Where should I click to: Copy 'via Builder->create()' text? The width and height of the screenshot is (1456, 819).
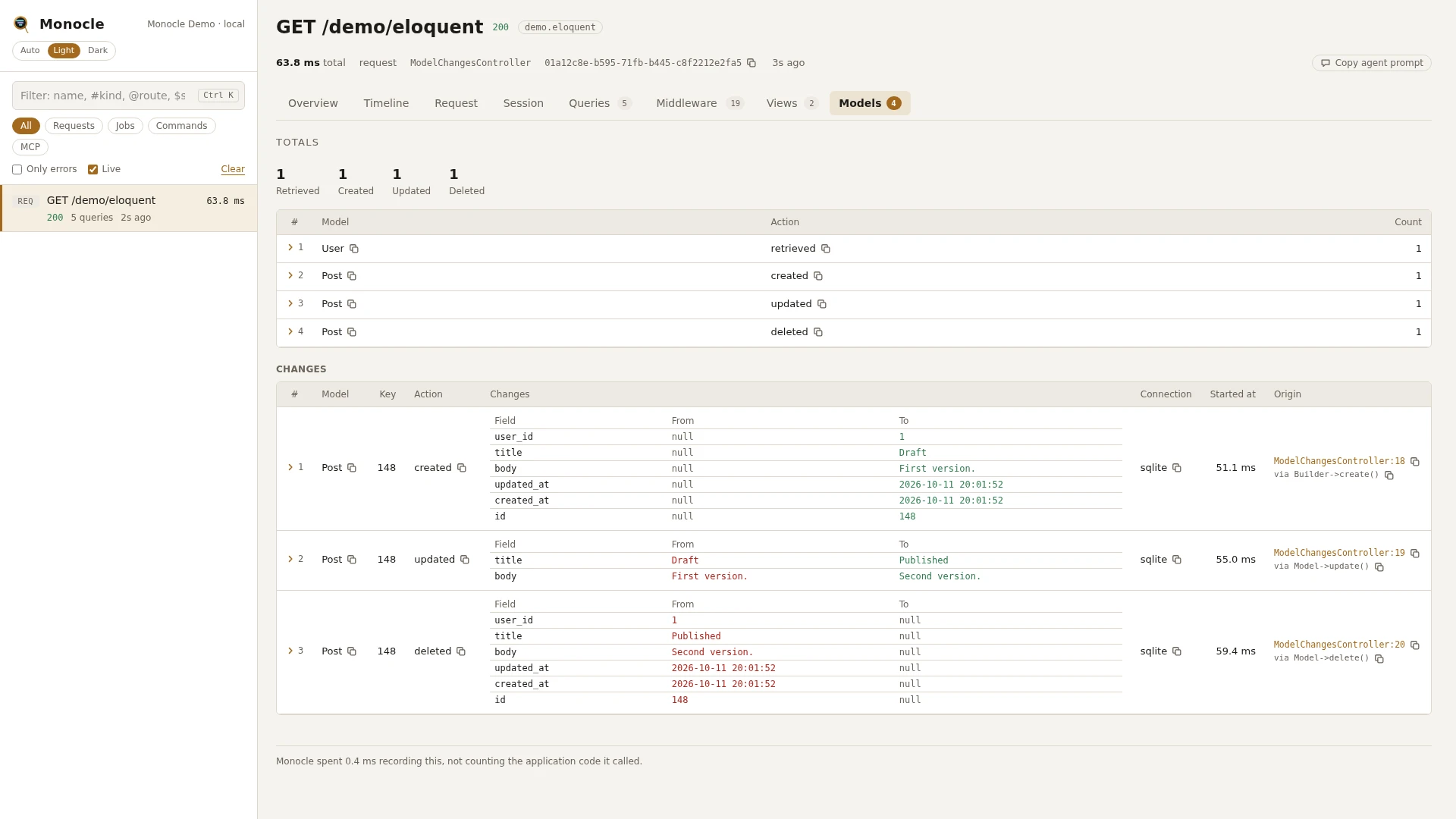click(x=1389, y=475)
